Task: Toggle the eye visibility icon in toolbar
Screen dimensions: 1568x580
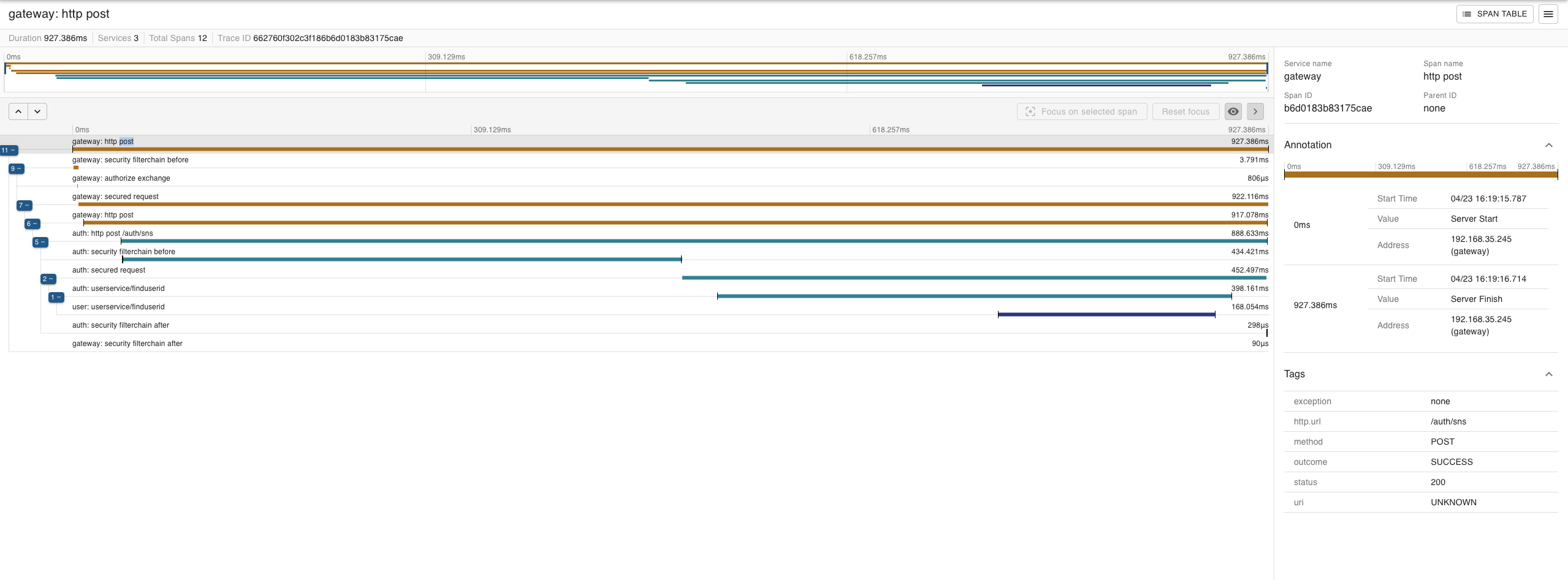Action: pyautogui.click(x=1233, y=111)
